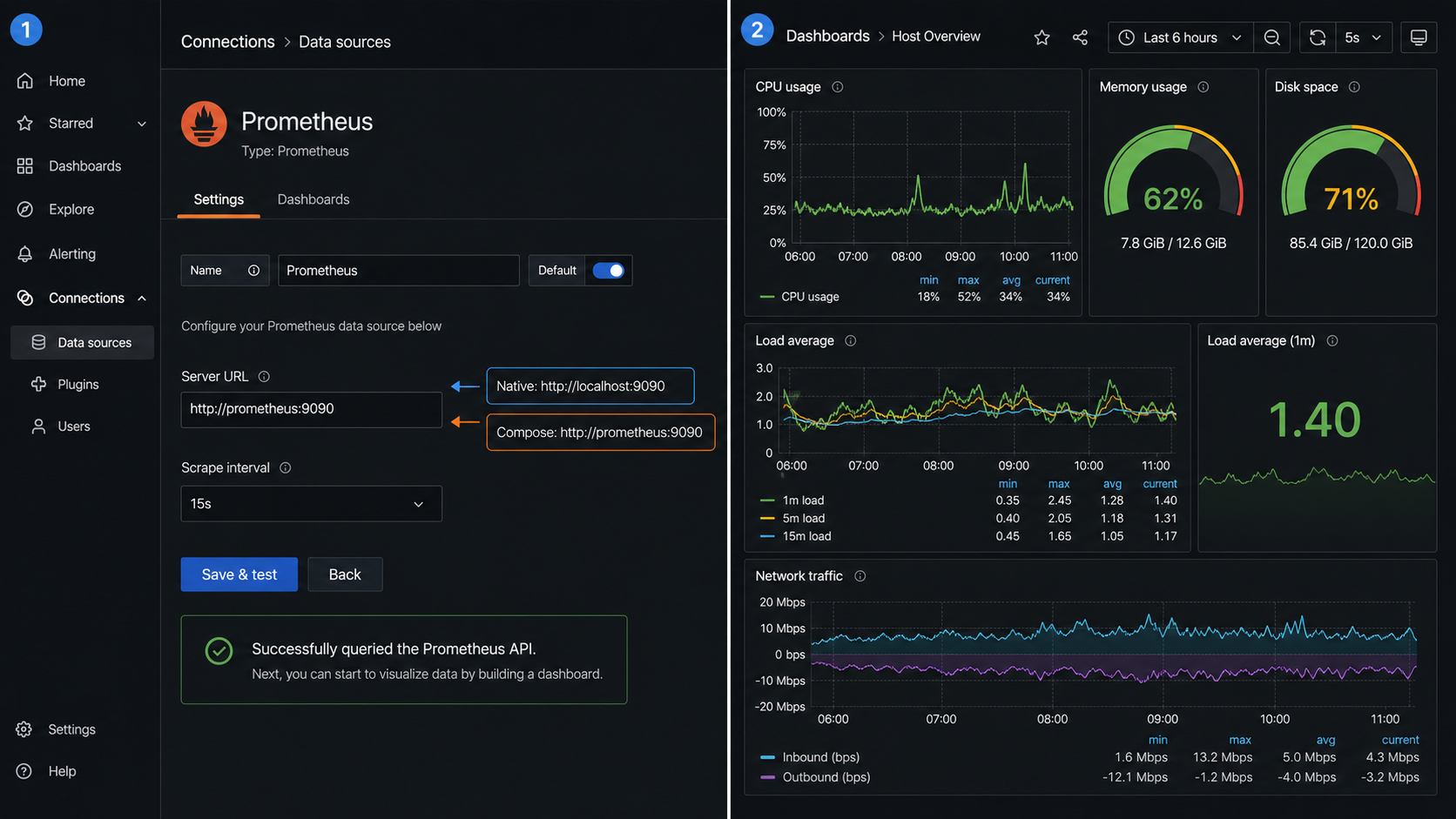This screenshot has height=819, width=1456.
Task: Click the Back button
Action: [345, 574]
